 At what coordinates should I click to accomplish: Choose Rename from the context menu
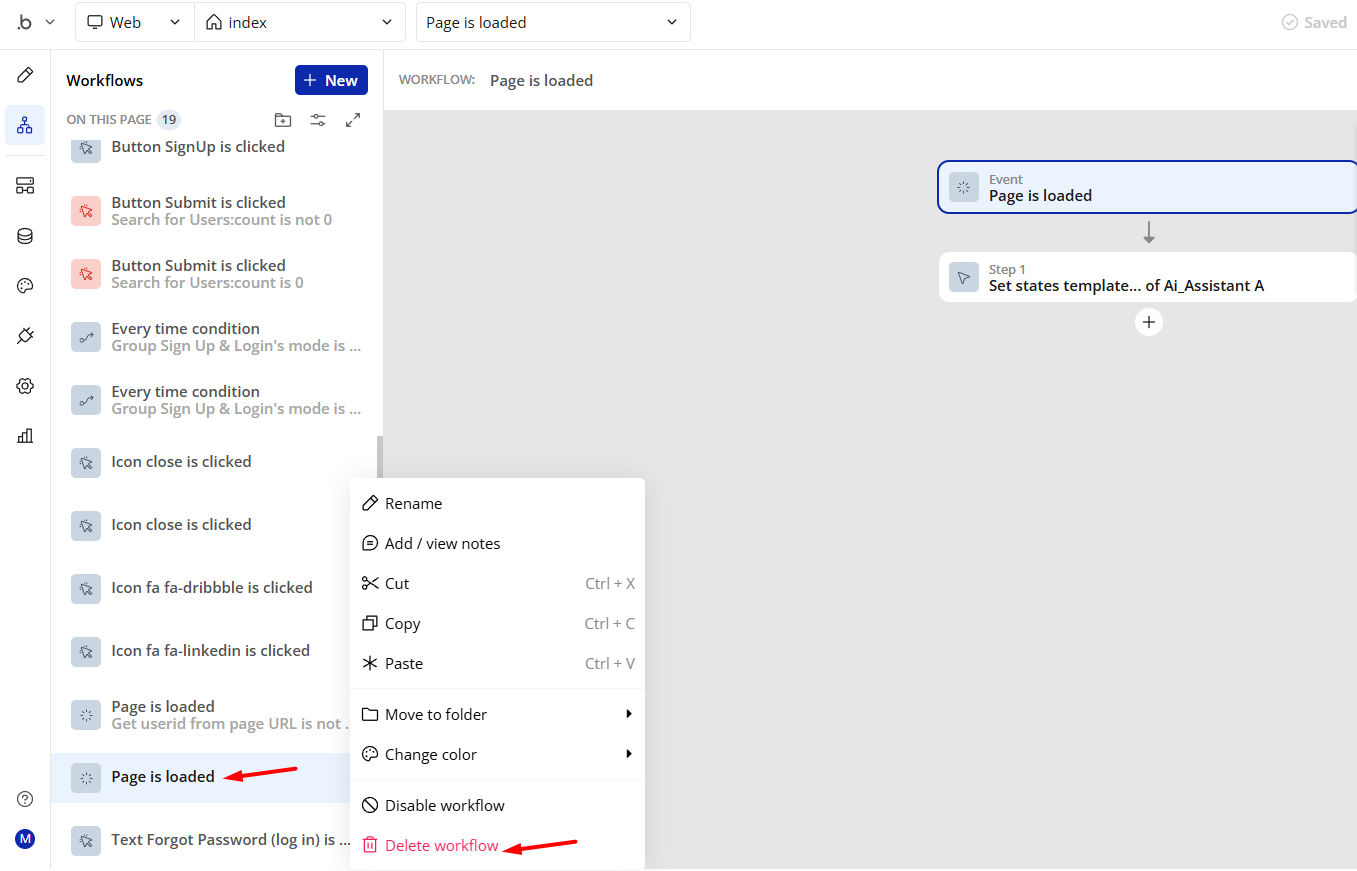tap(413, 503)
